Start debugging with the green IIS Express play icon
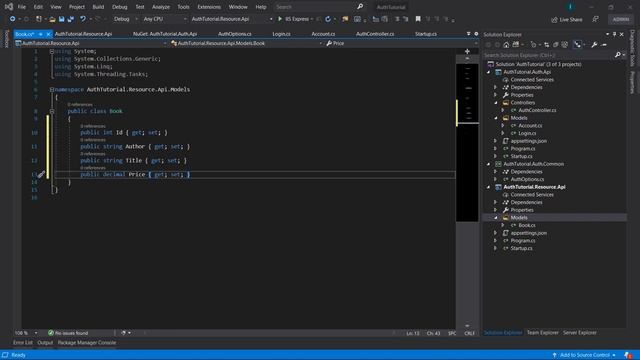The width and height of the screenshot is (640, 360). click(280, 19)
